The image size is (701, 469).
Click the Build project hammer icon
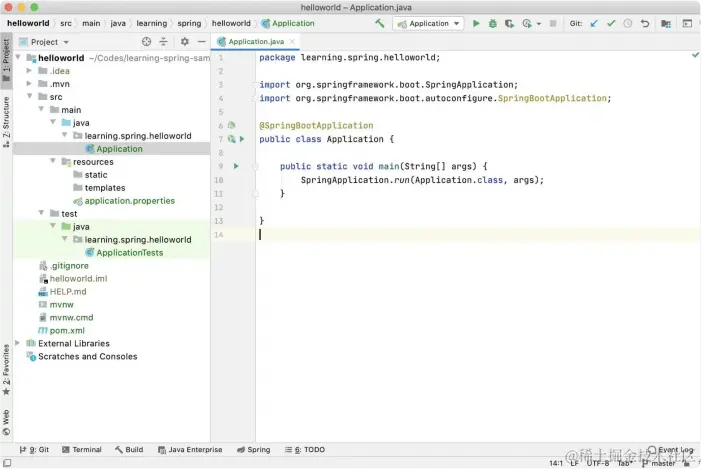[x=380, y=23]
